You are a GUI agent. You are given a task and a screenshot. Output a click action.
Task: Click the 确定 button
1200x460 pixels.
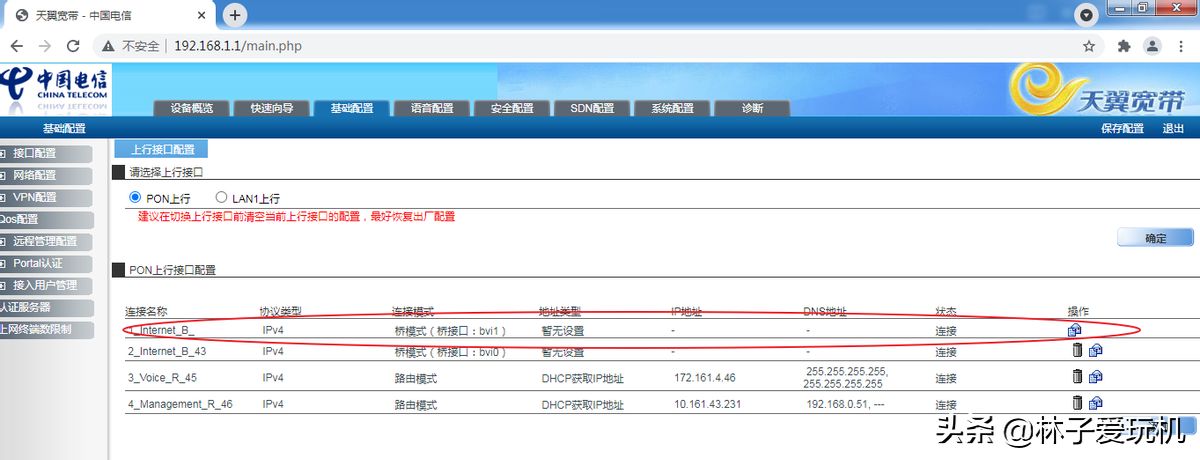[1155, 238]
